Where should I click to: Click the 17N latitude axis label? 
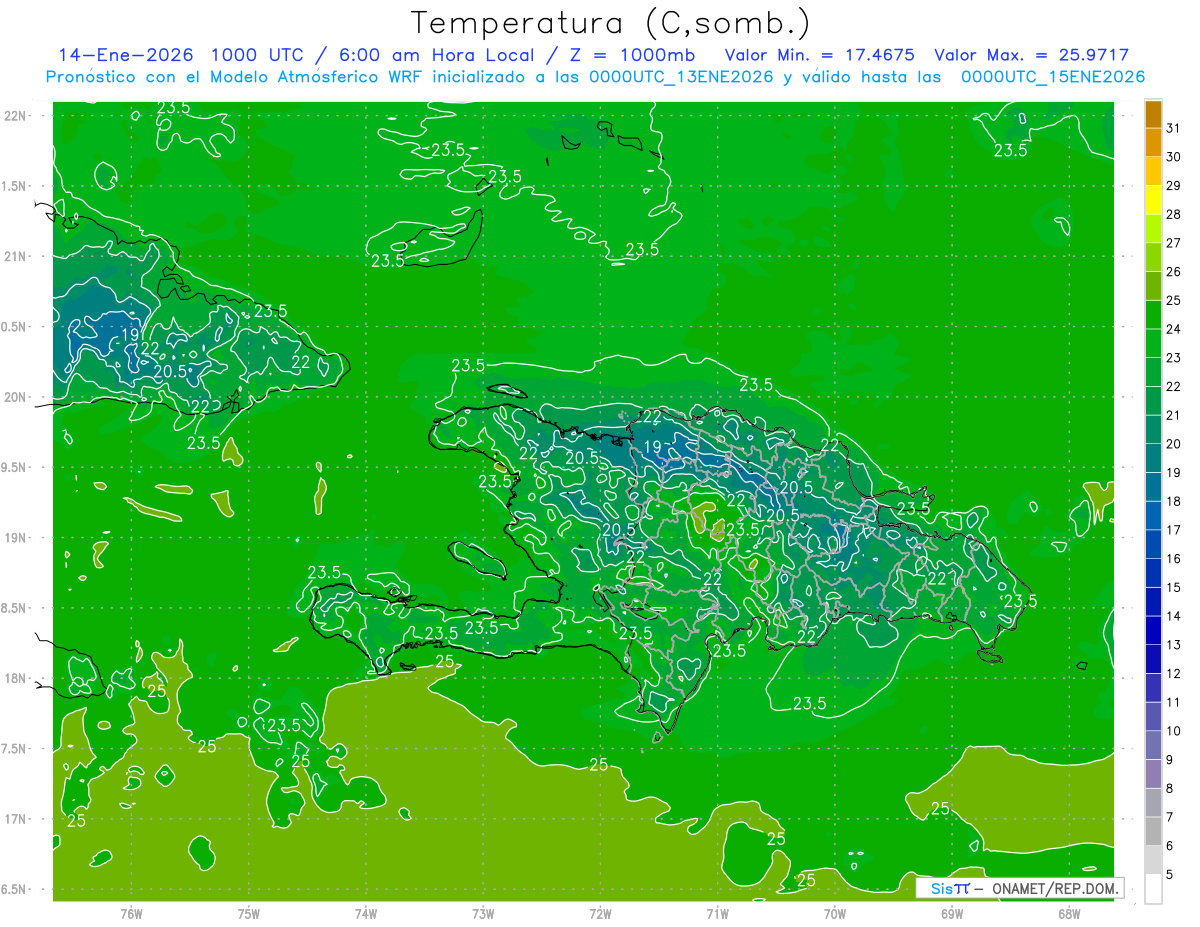pyautogui.click(x=17, y=819)
